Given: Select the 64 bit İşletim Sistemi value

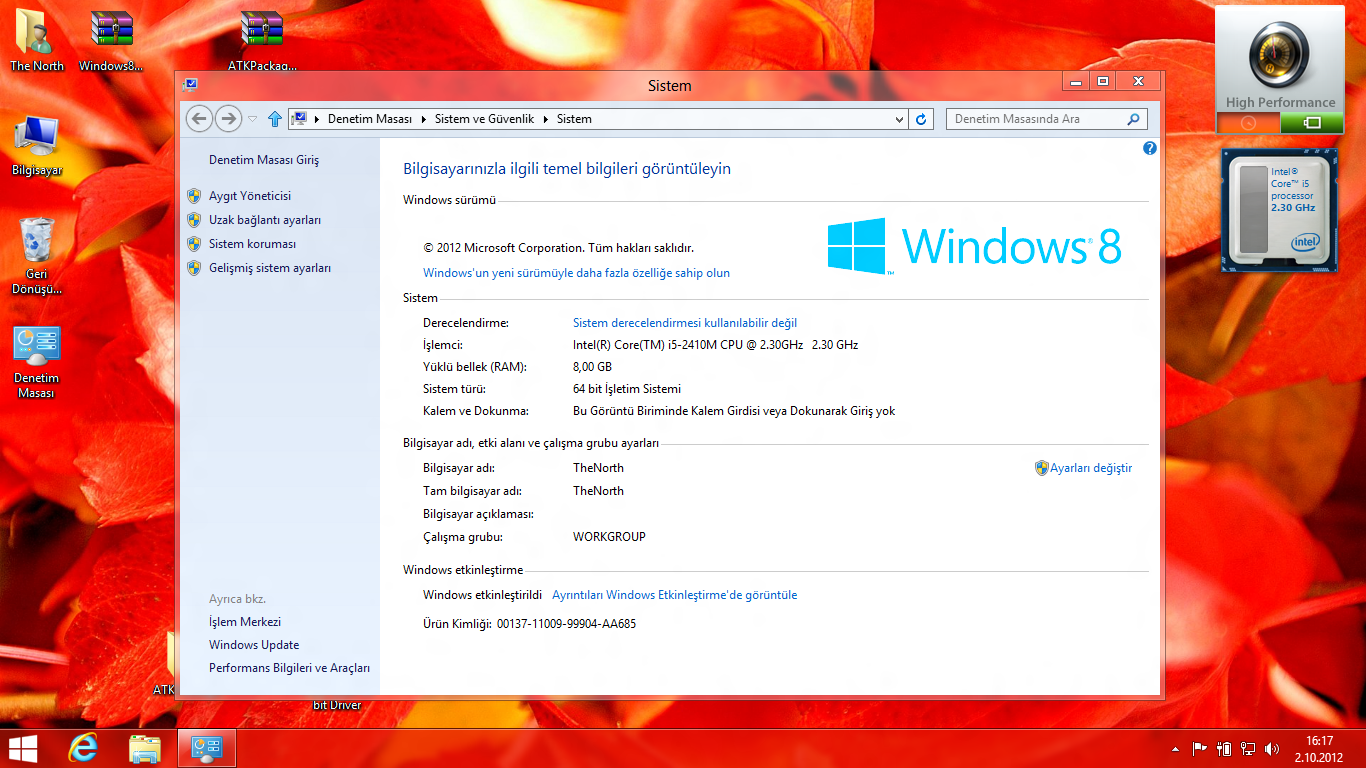Looking at the screenshot, I should 627,389.
